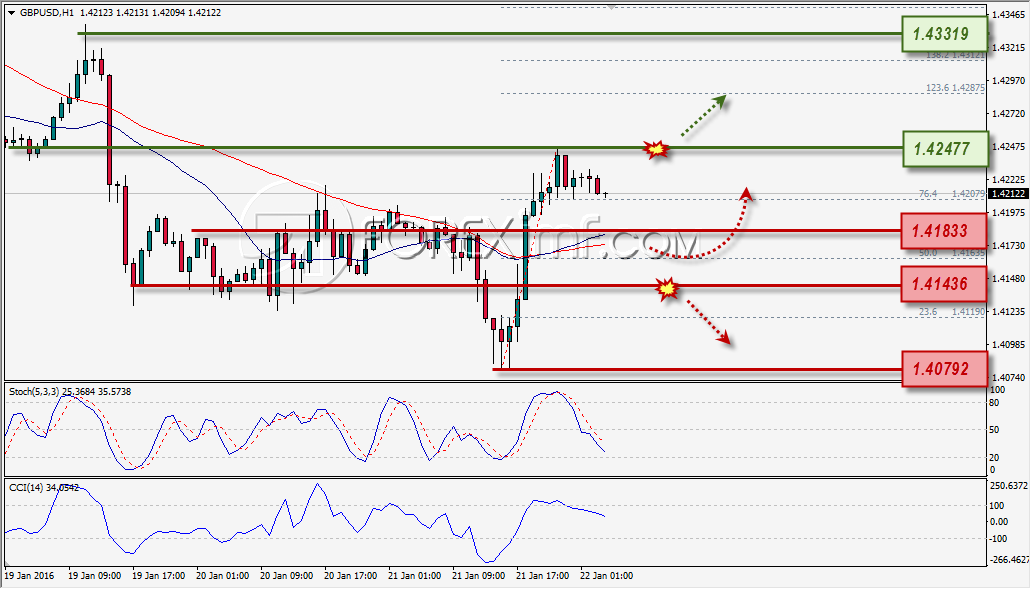Click the current price tag 1.42122

(1009, 193)
